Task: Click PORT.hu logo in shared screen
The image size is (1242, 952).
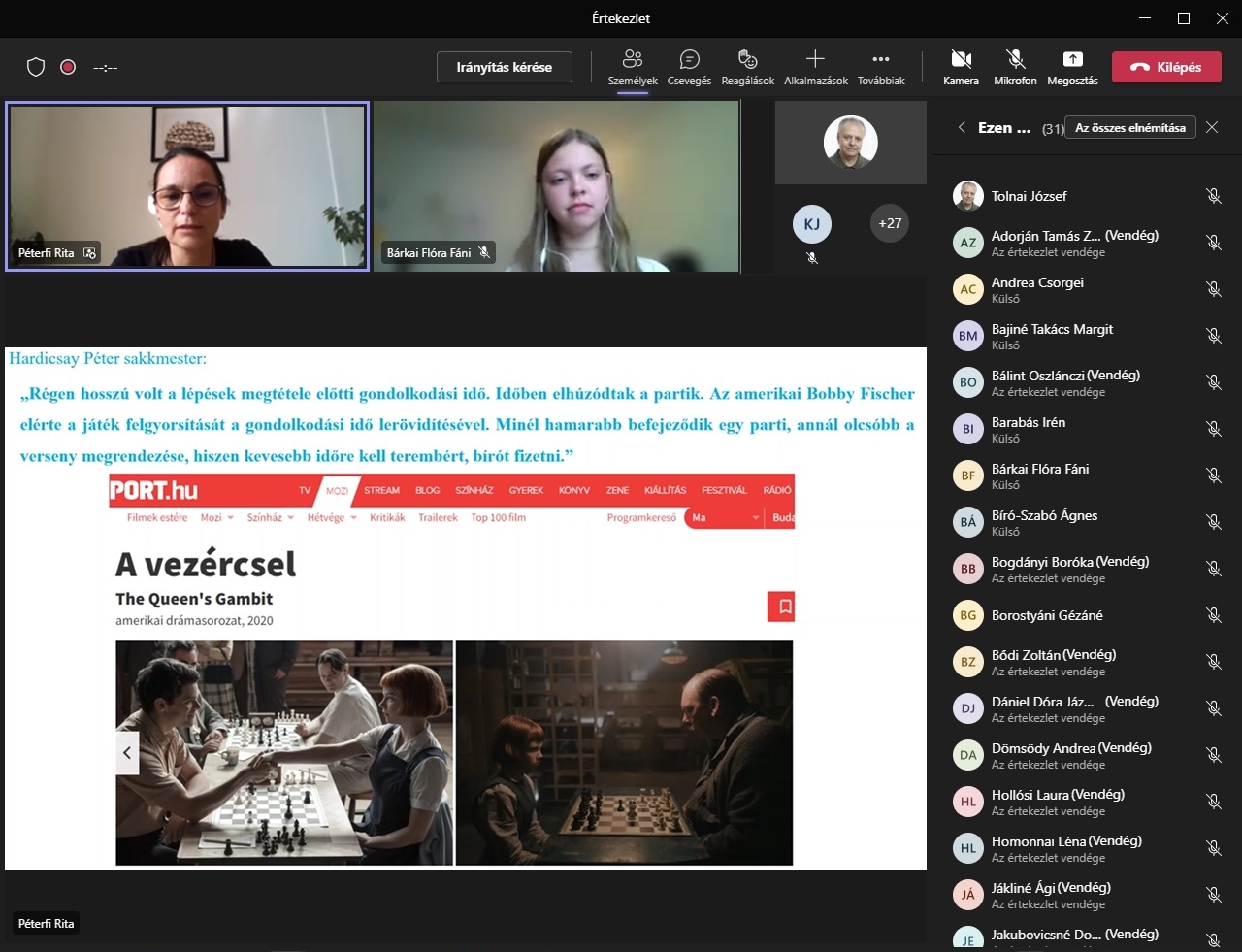Action: [x=154, y=490]
